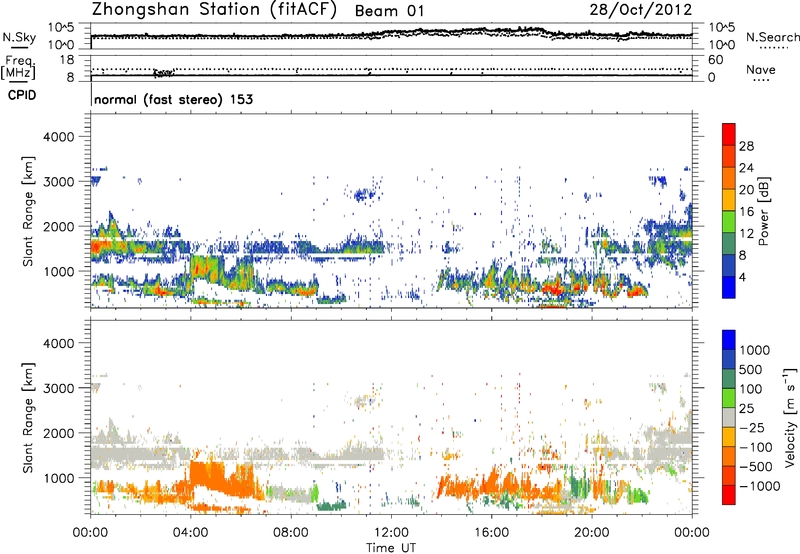Click the "04:00" time tick label
The height and width of the screenshot is (554, 800).
pos(190,533)
